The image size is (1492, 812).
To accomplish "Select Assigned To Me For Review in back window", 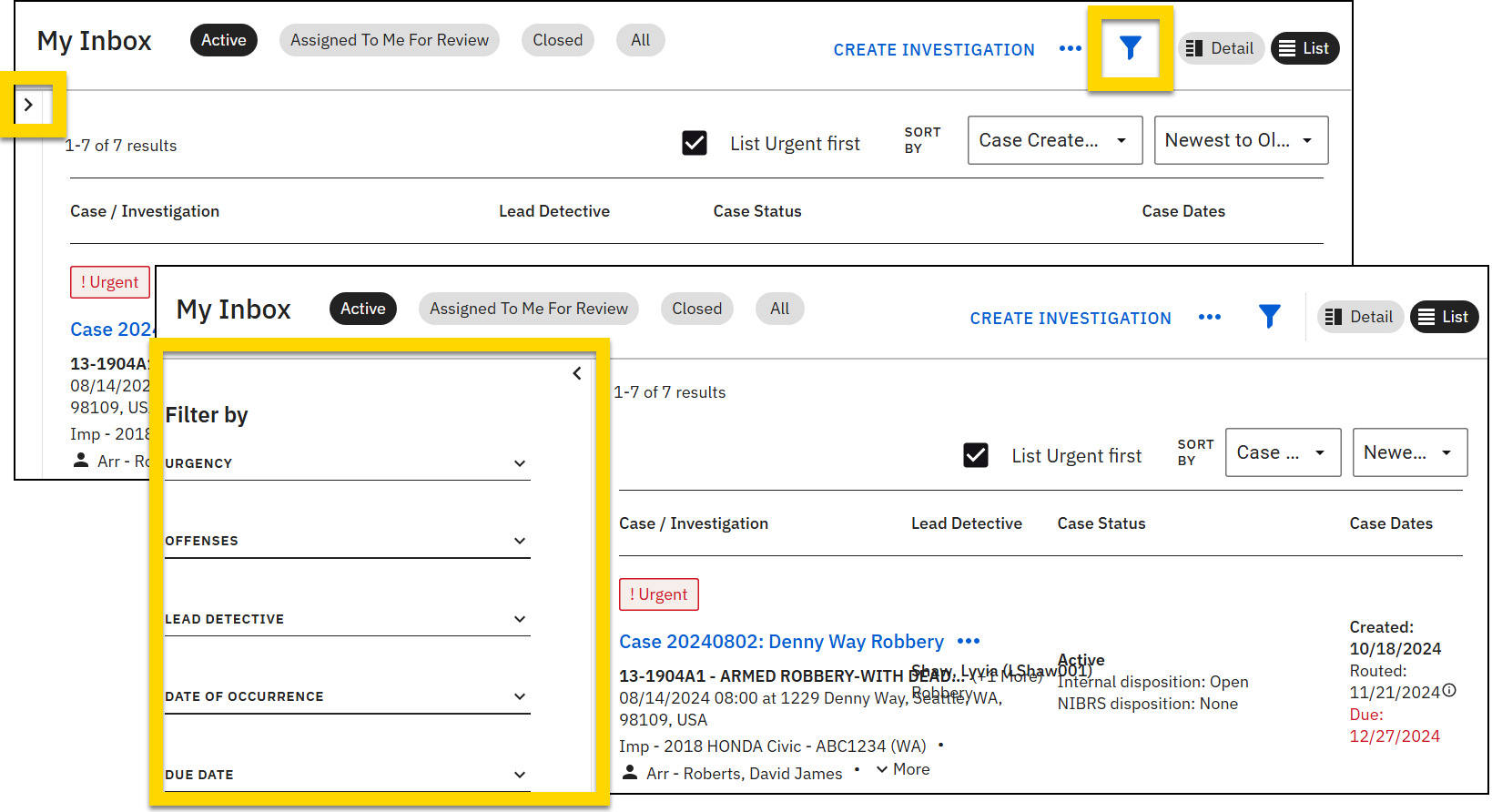I will click(x=390, y=40).
